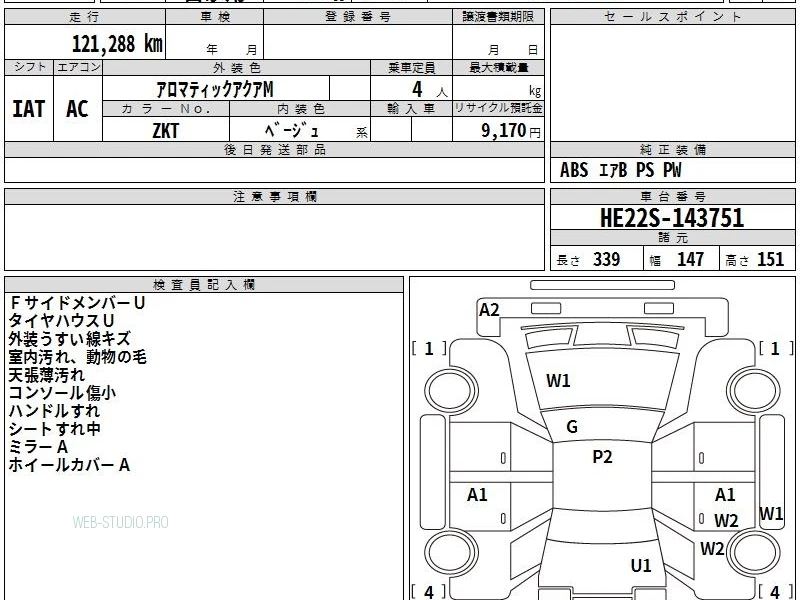Screen dimensions: 800x600
Task: Click the 外装色 header cell
Action: click(236, 68)
